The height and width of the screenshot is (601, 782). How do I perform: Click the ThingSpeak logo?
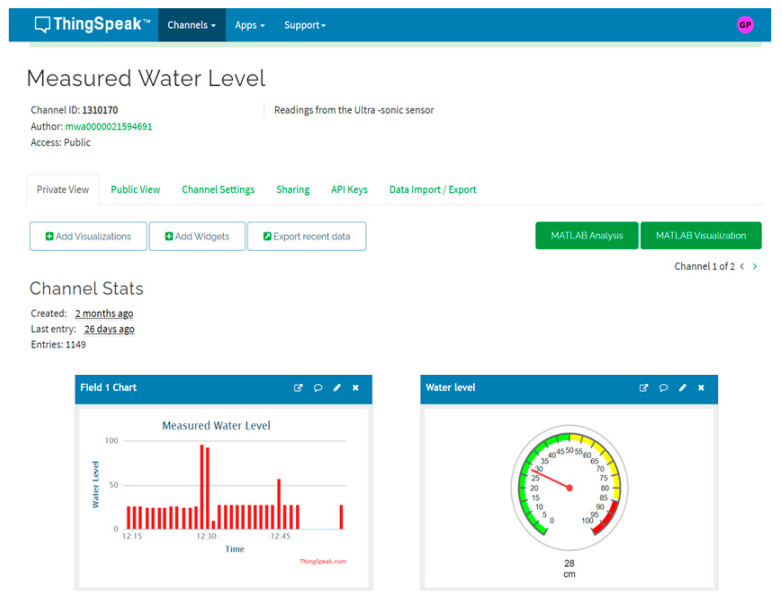(x=92, y=25)
